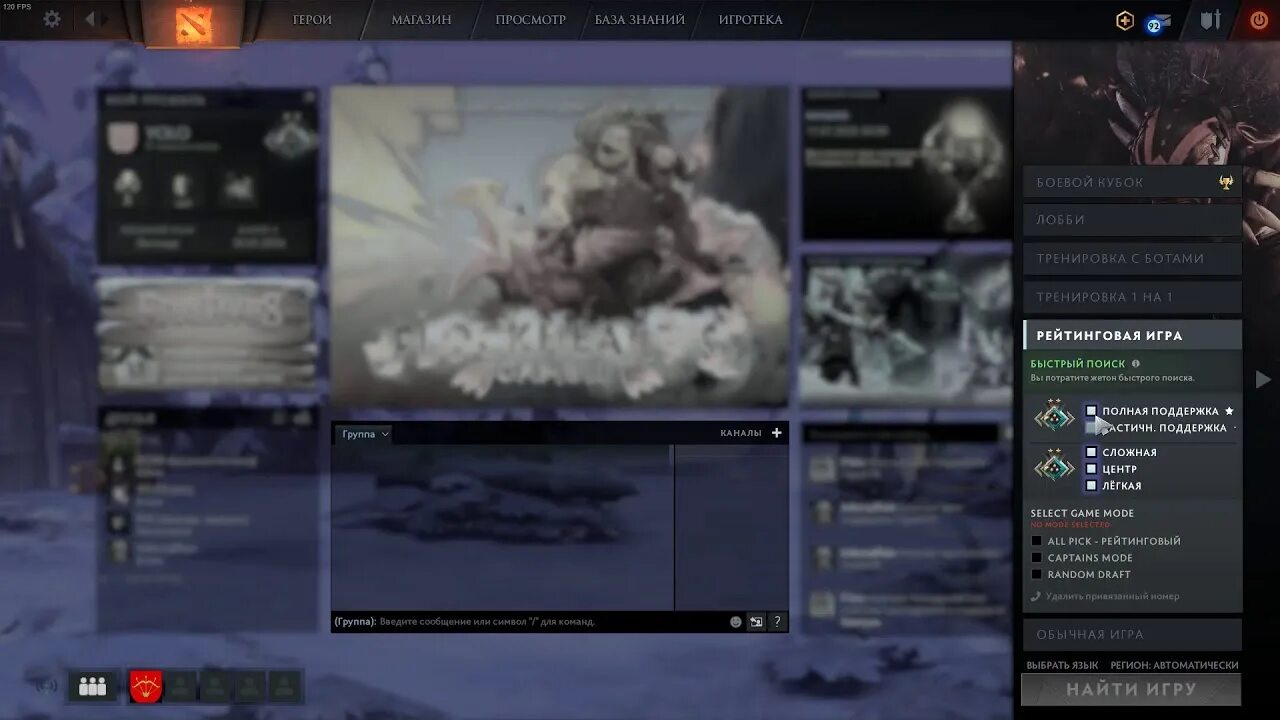Click the star beside Полная поддержка

tap(1229, 411)
